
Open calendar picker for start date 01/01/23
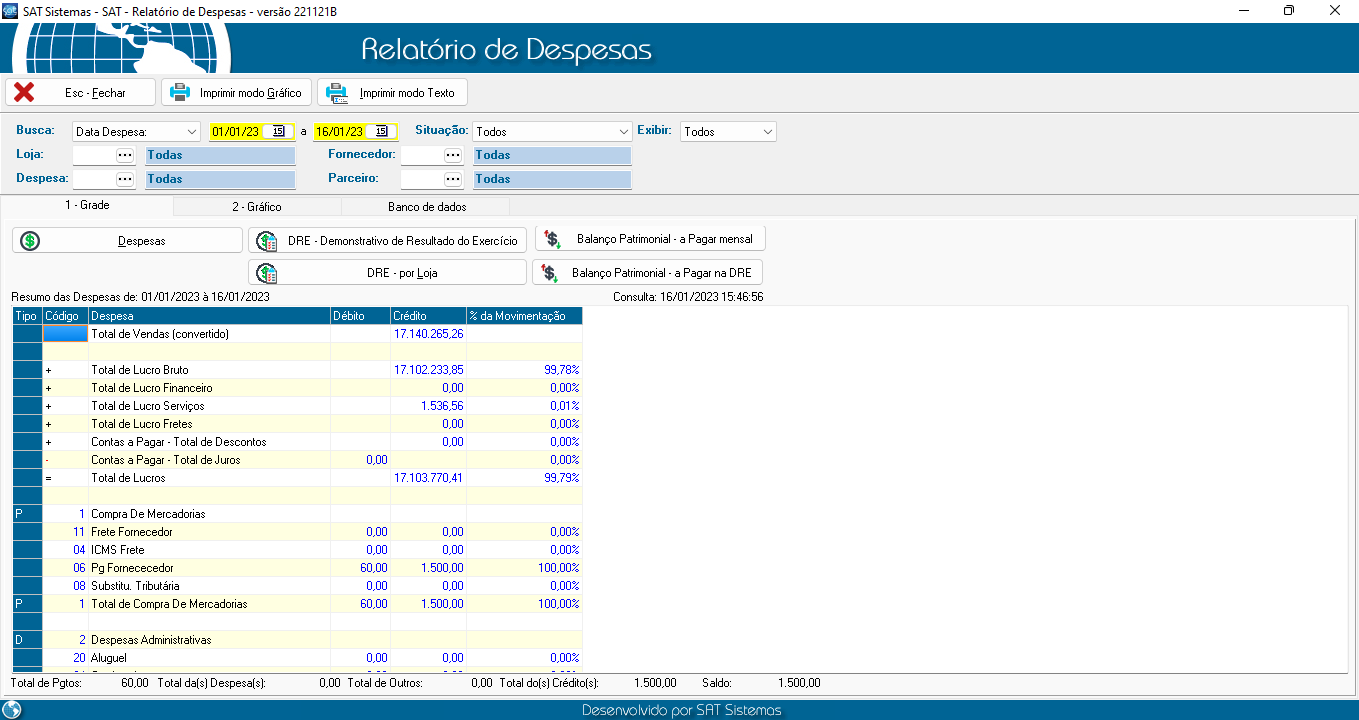point(279,131)
